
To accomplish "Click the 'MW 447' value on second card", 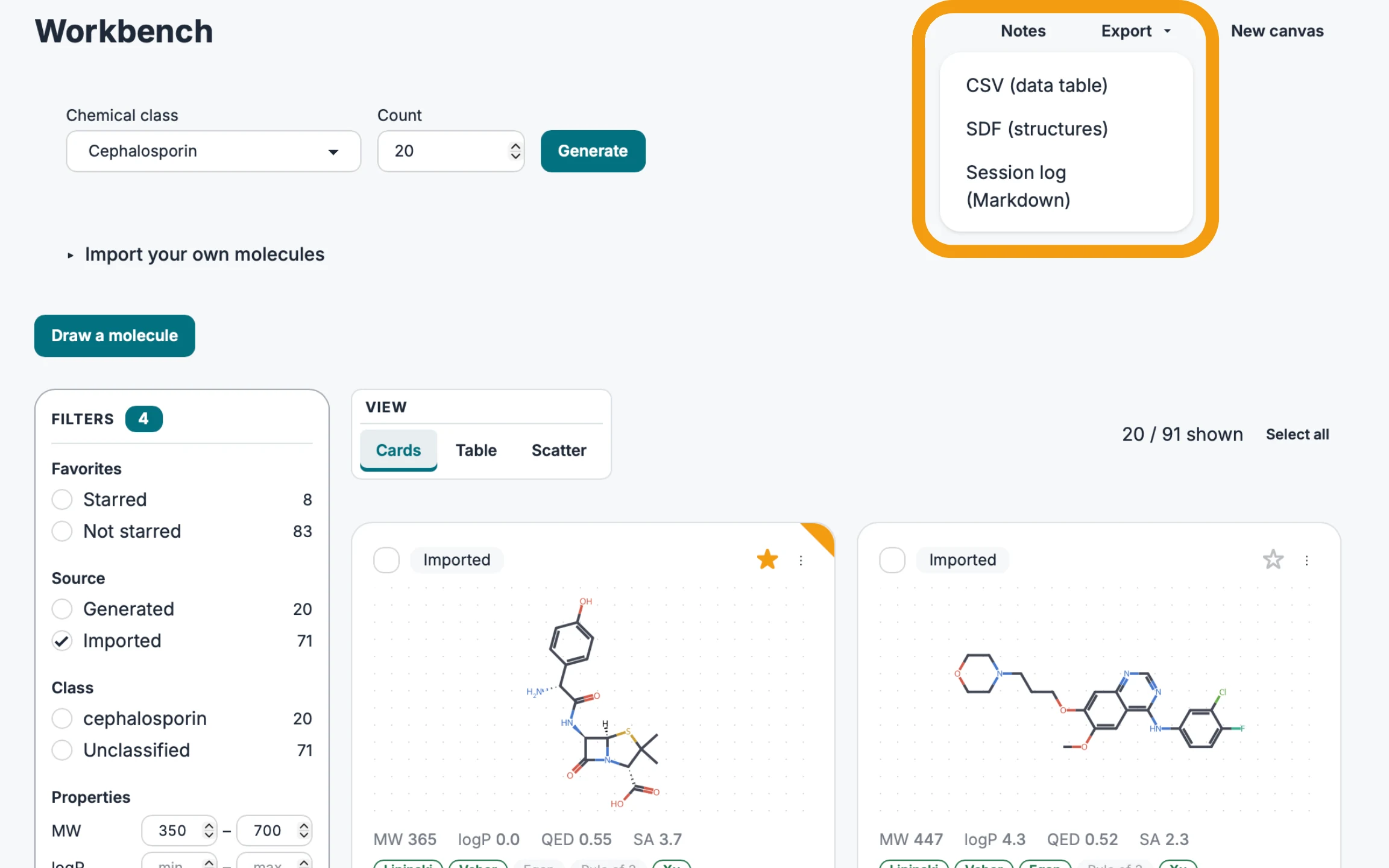I will coord(911,839).
